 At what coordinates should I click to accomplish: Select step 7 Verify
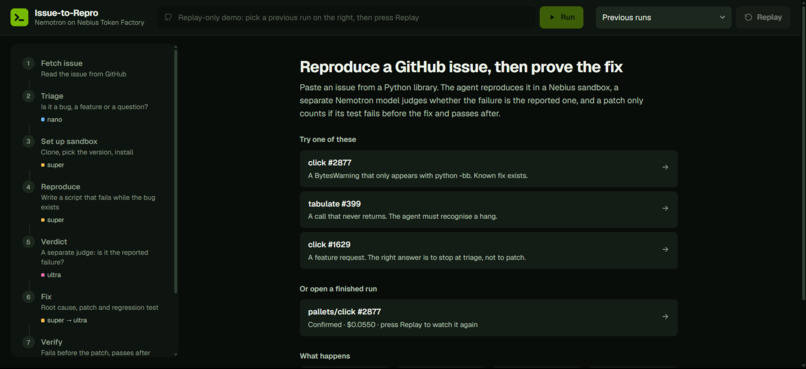95,346
